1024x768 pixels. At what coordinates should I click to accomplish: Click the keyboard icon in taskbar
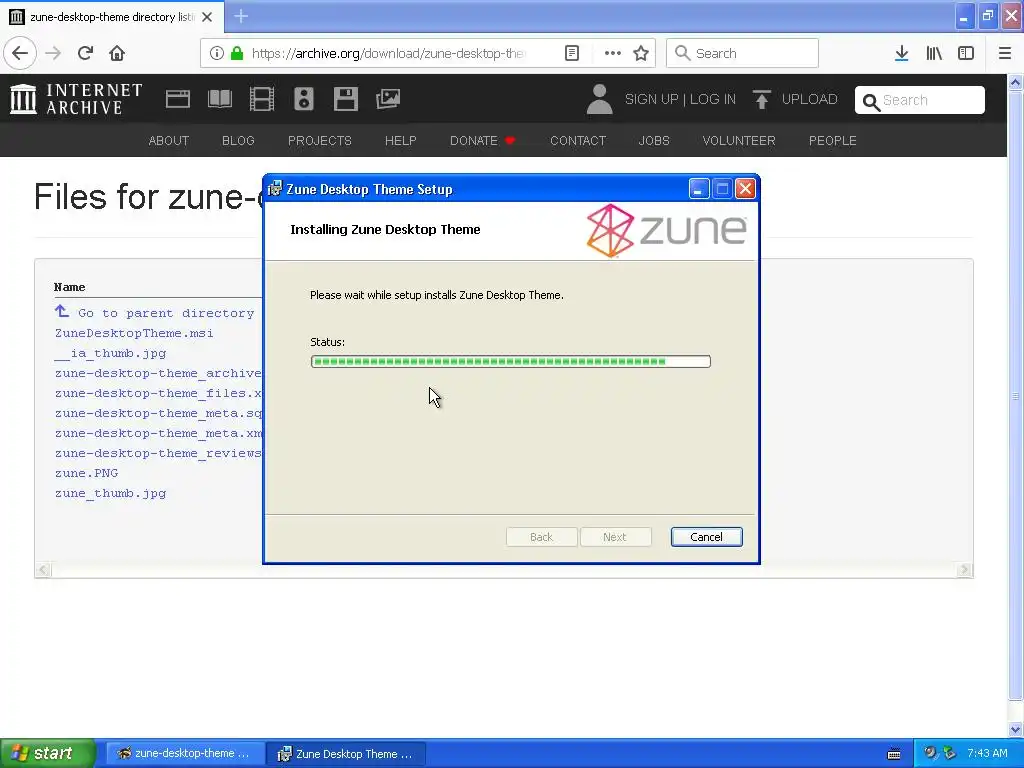894,754
